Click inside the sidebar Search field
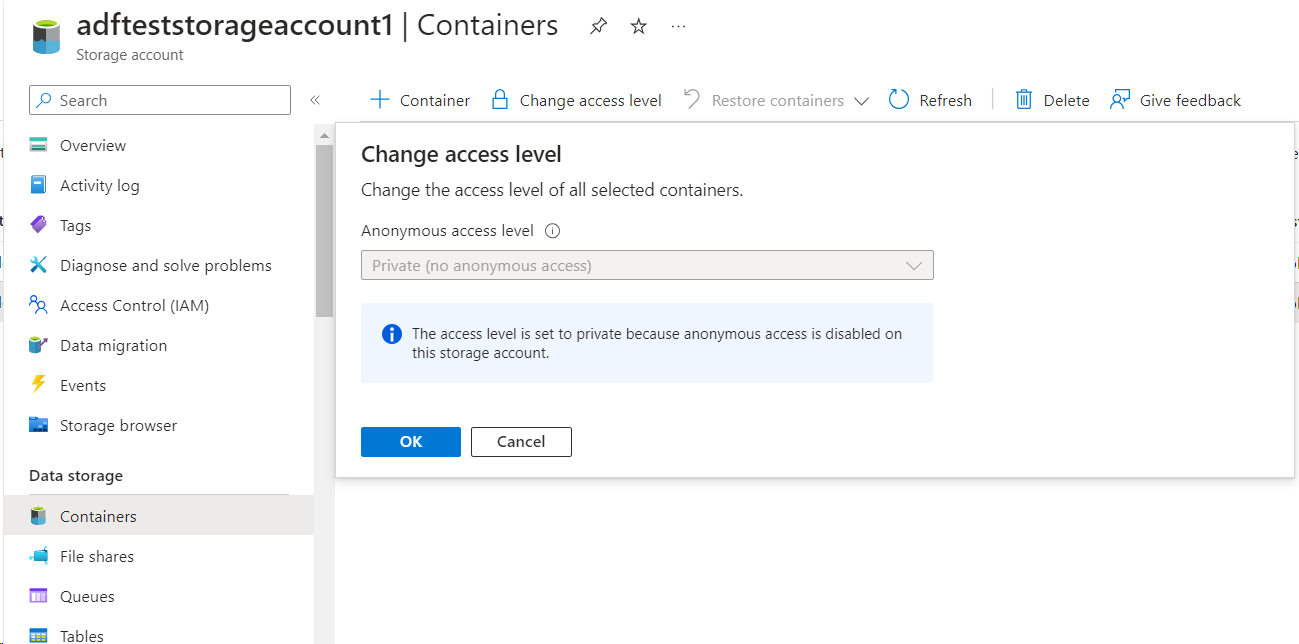 click(160, 100)
